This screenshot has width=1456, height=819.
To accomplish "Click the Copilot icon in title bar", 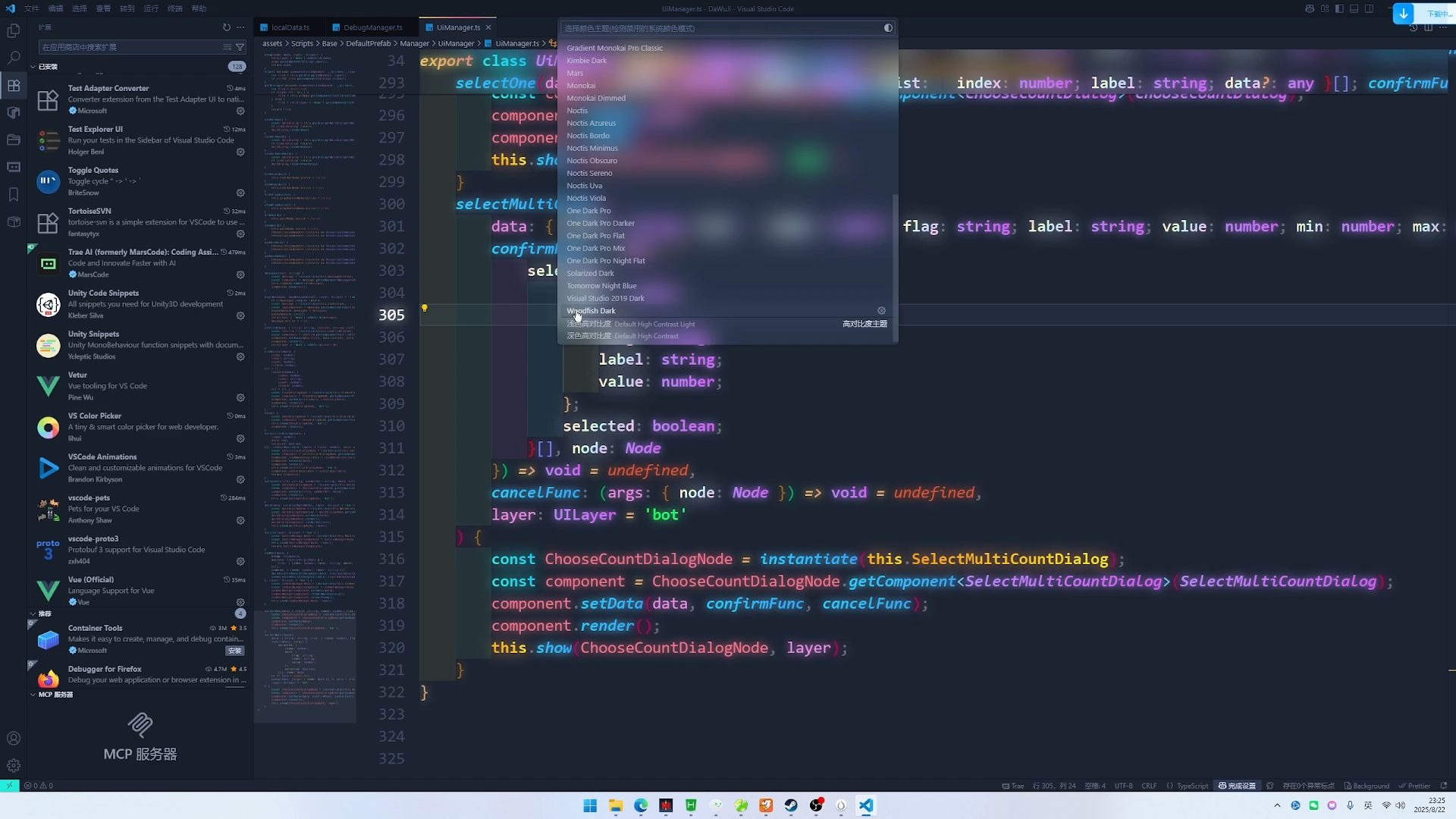I will point(1310,8).
